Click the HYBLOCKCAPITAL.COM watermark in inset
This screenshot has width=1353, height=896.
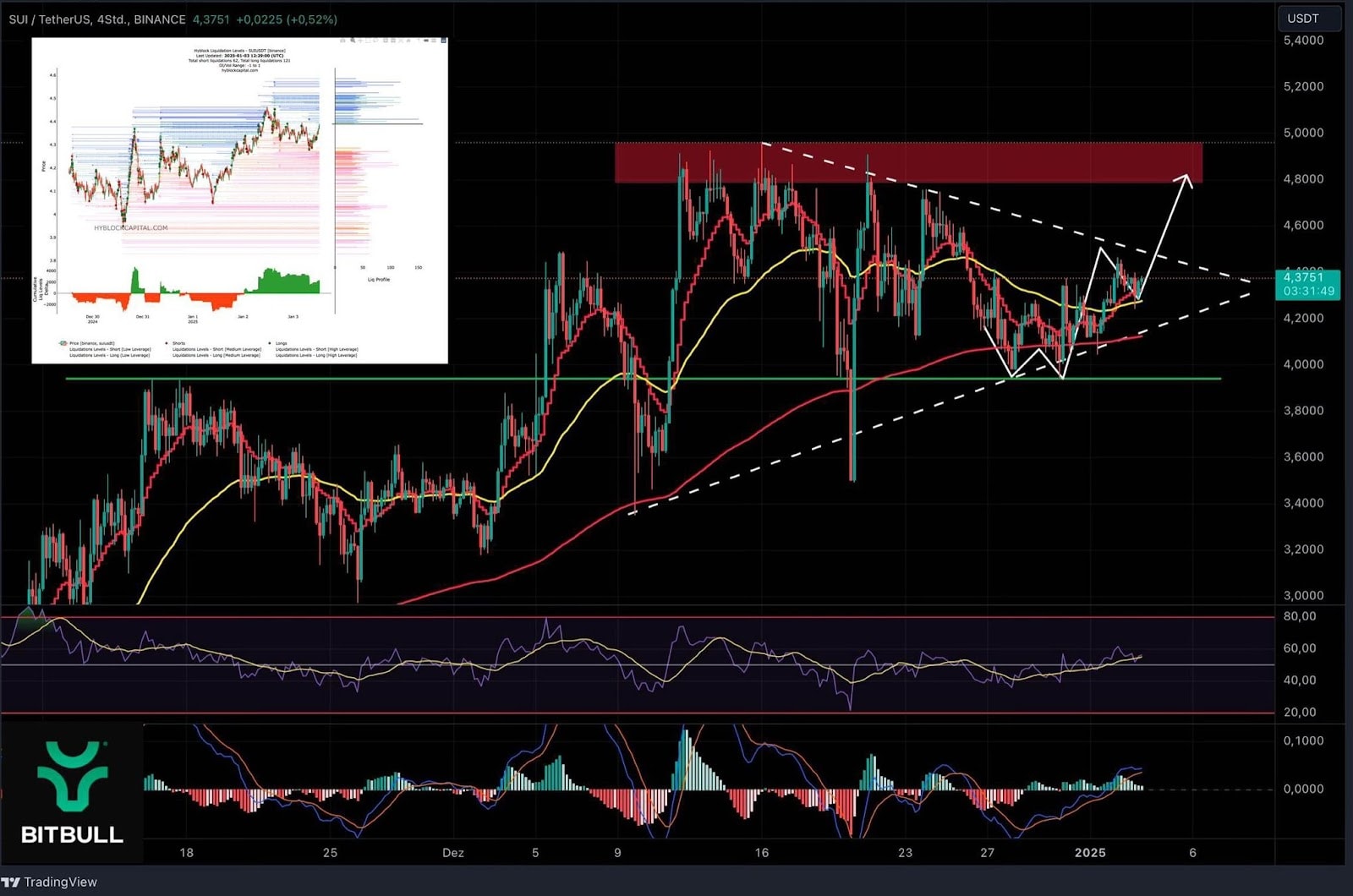pos(131,227)
